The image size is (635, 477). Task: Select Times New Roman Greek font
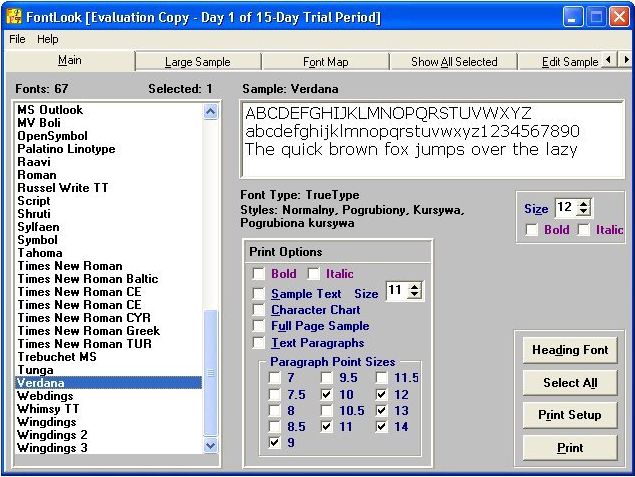coord(109,331)
